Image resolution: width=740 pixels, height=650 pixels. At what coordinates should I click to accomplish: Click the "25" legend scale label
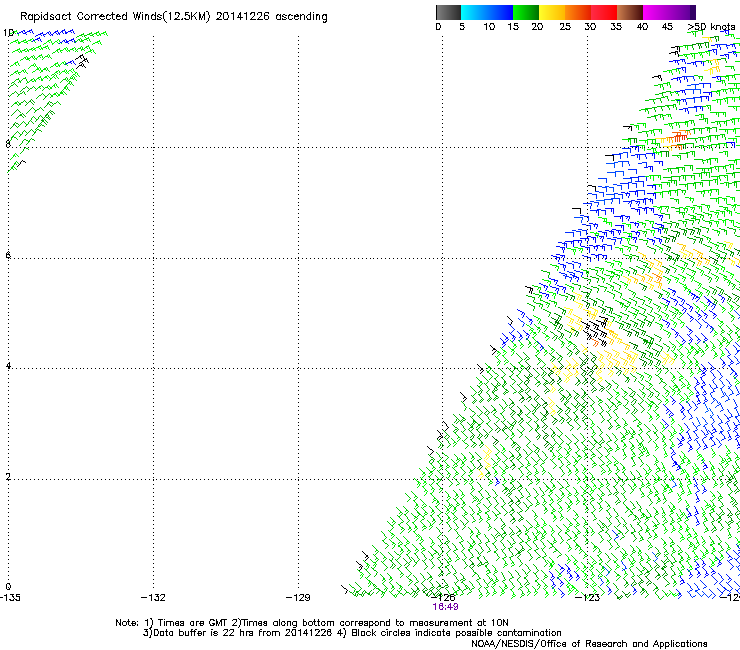click(565, 27)
